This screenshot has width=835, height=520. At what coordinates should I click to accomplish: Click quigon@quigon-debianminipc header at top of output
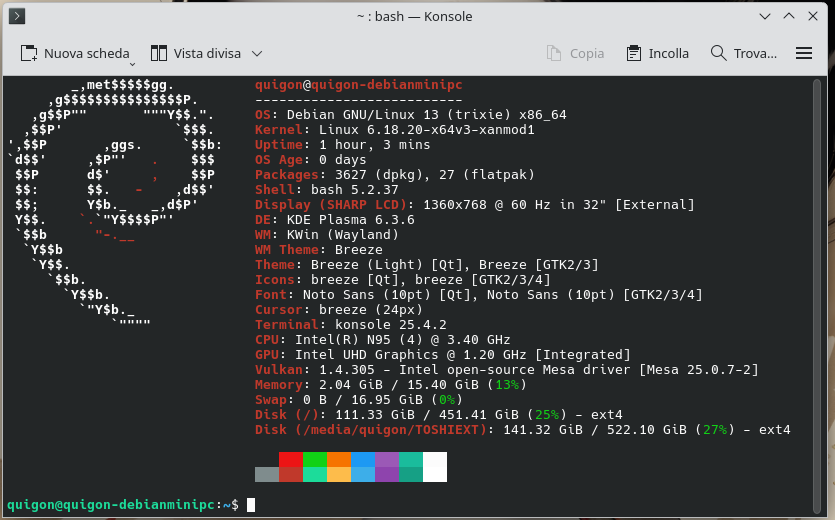[x=358, y=85]
